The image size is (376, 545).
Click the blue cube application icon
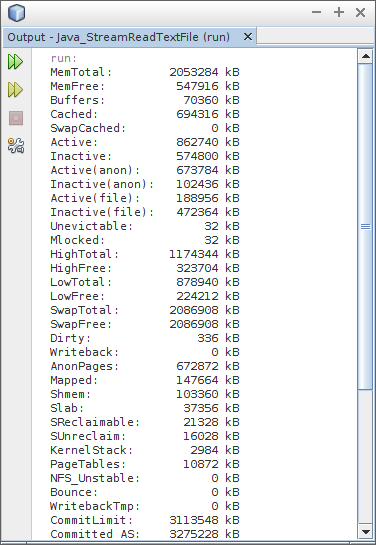[x=16, y=13]
